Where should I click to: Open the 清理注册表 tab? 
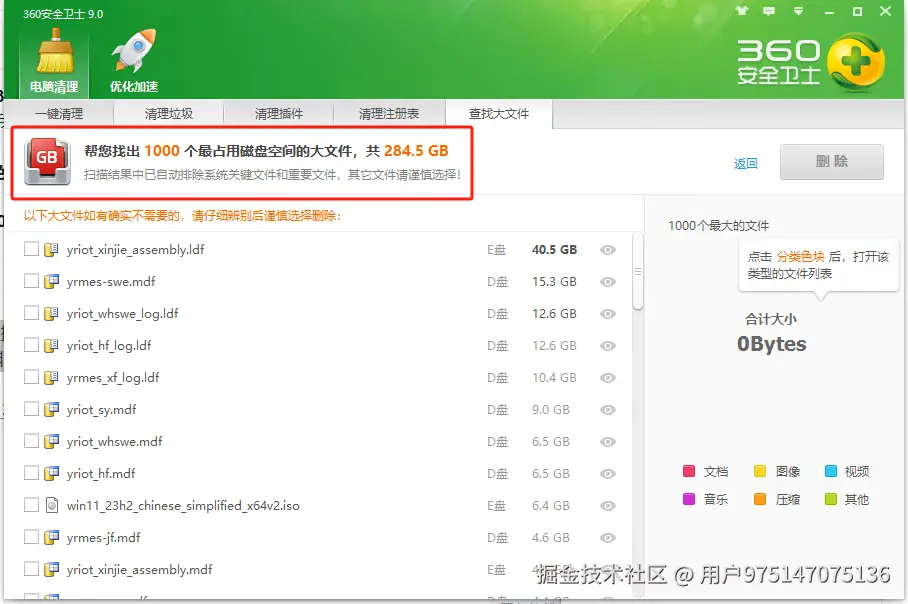[389, 114]
